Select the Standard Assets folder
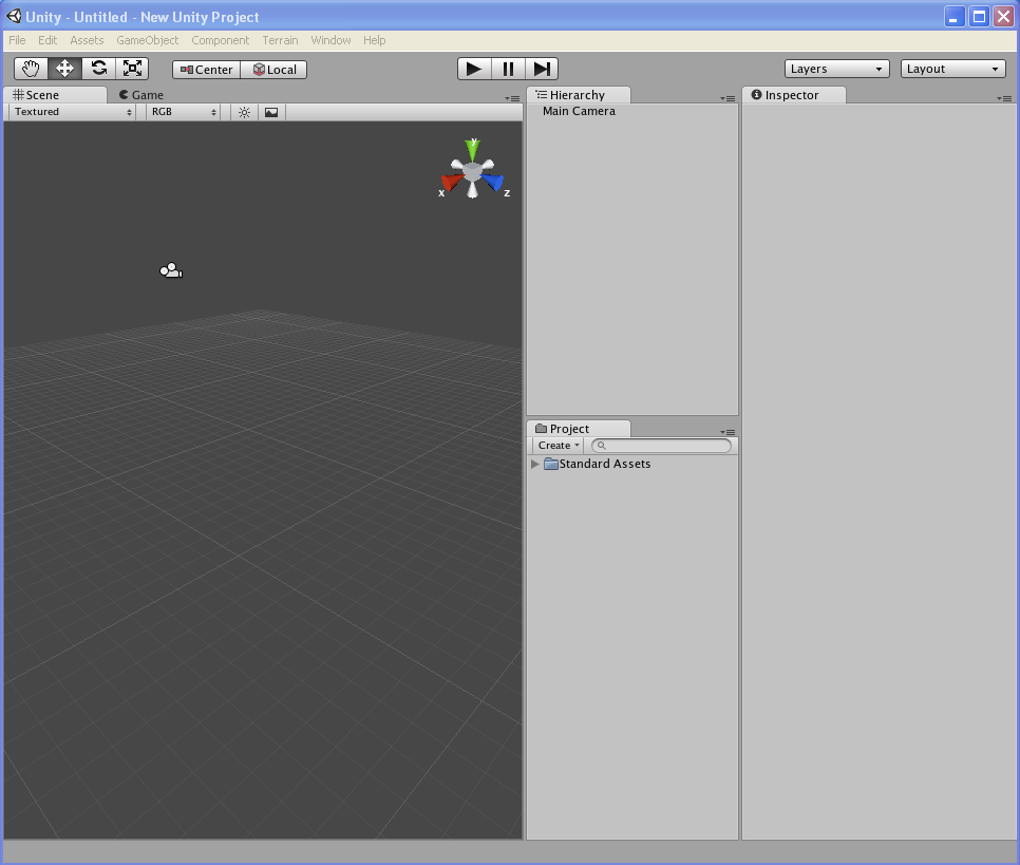Viewport: 1020px width, 865px height. (597, 464)
